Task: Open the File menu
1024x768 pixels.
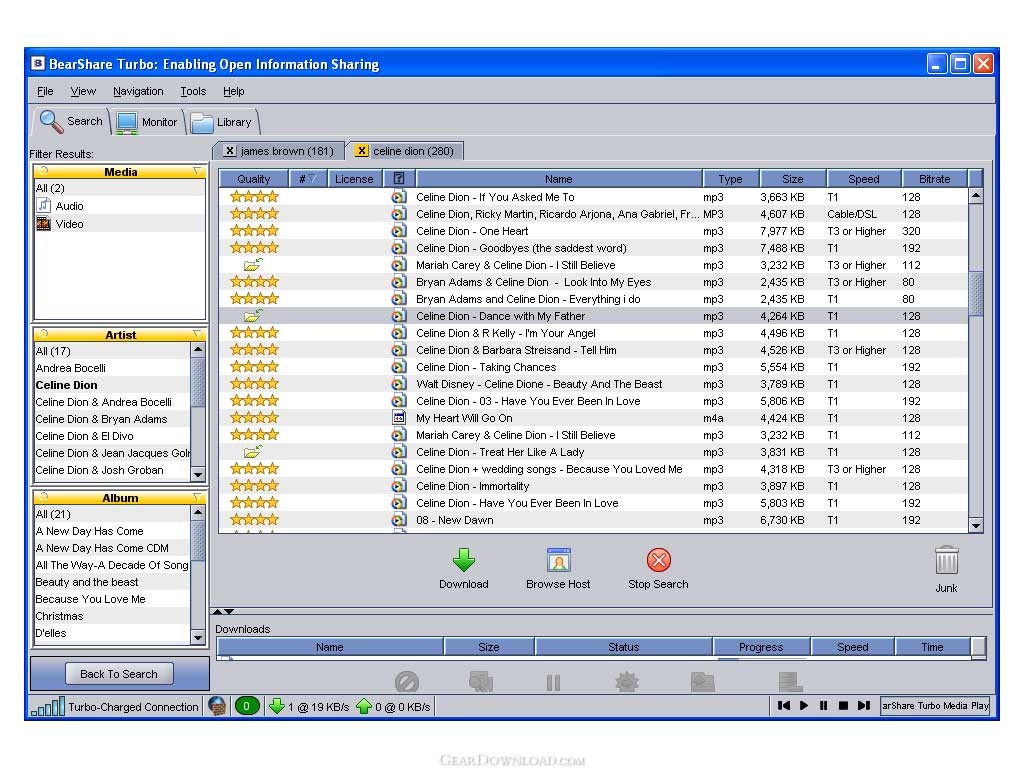Action: pyautogui.click(x=45, y=91)
